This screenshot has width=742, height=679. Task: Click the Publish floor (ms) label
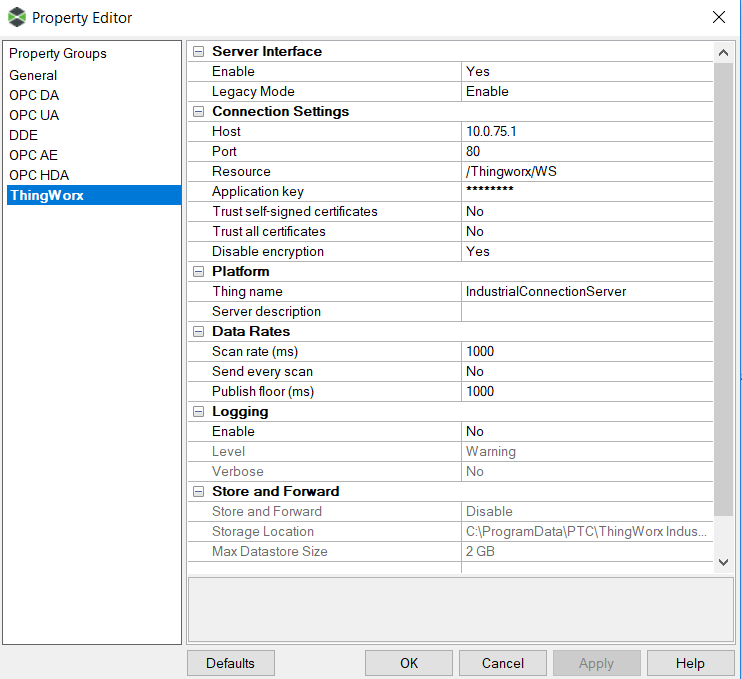point(263,392)
